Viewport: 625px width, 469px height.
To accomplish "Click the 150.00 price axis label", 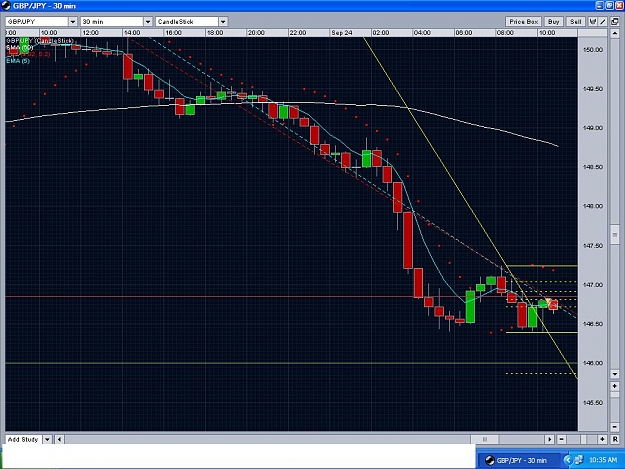I will coord(593,50).
